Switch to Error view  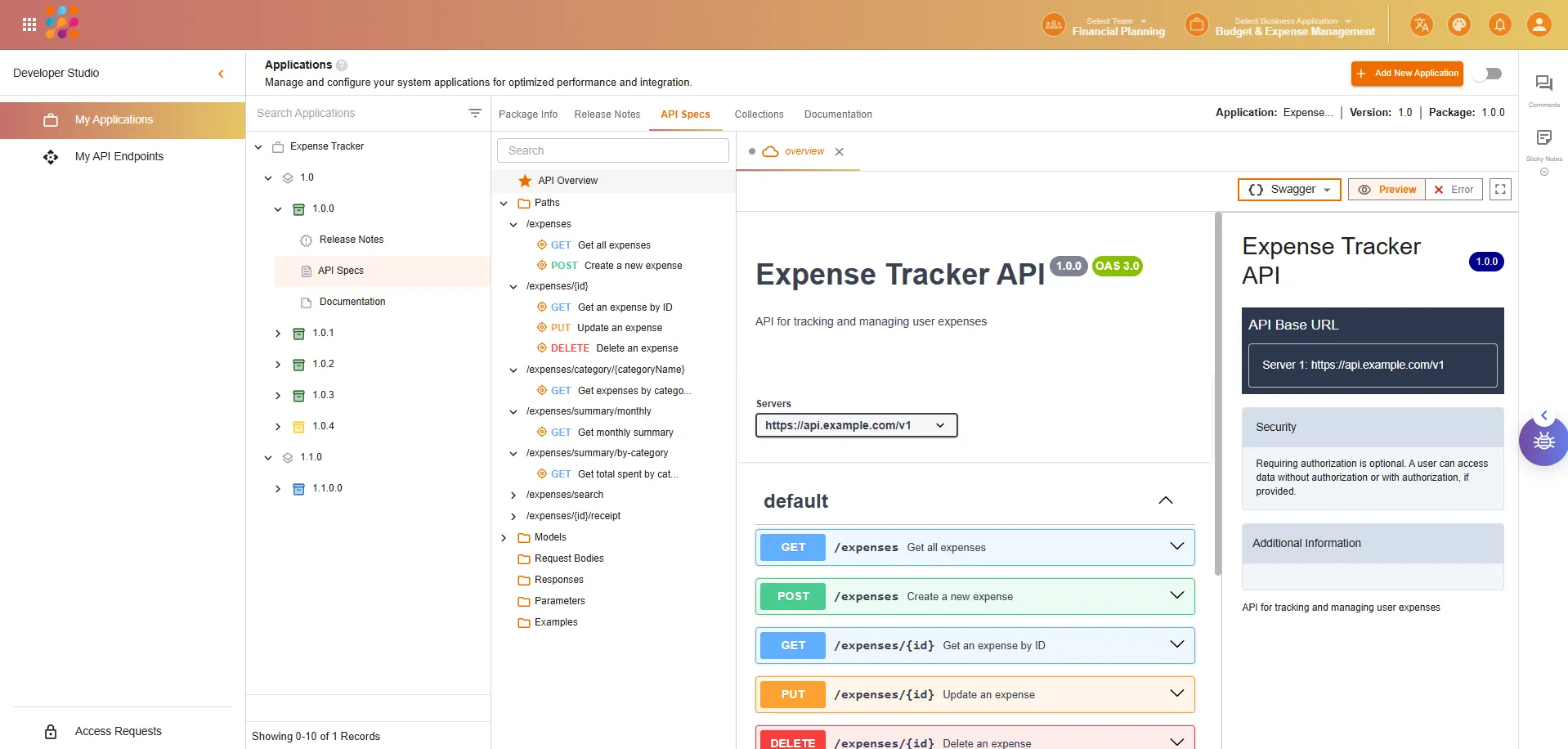point(1454,190)
